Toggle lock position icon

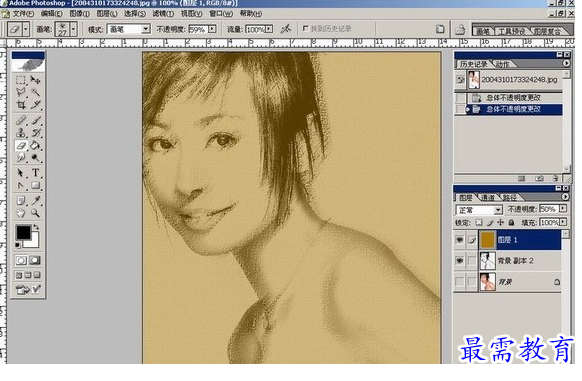[500, 222]
